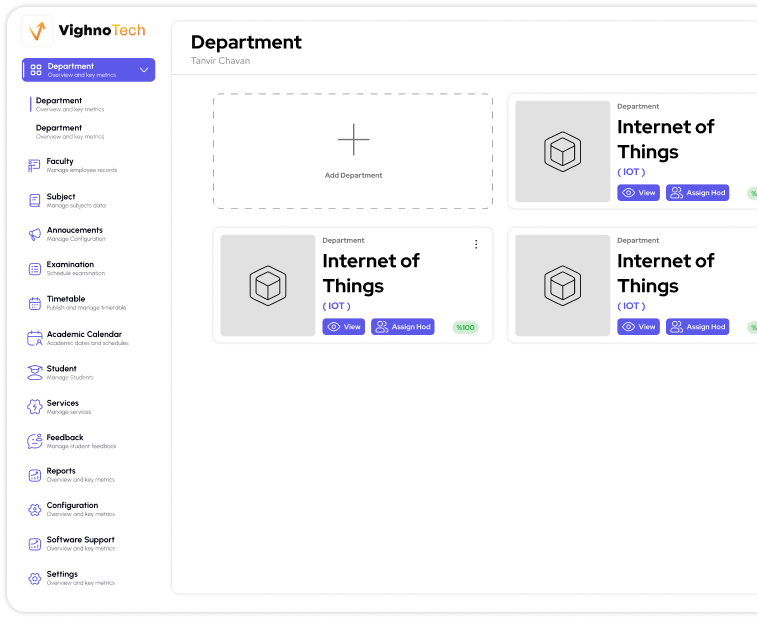Viewport: 757px width, 619px height.
Task: Click cube thumbnail on bottom-right IOT card
Action: coord(562,285)
